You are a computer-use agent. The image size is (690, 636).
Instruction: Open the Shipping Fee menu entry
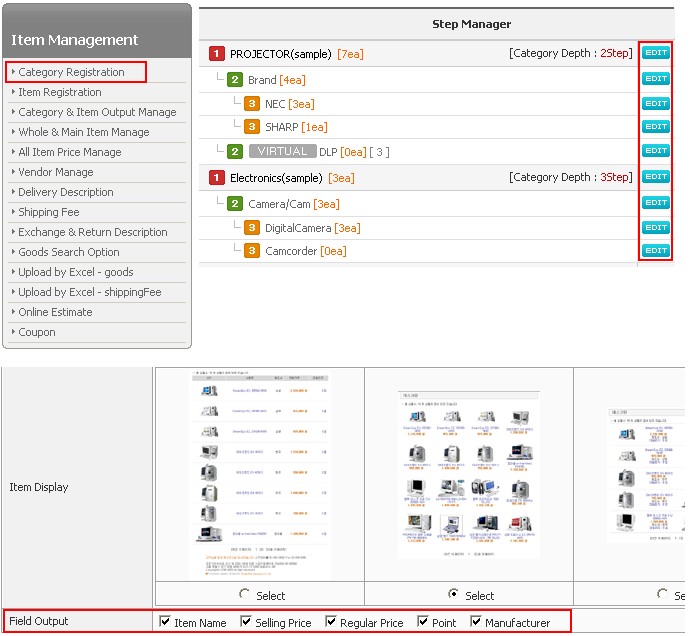[48, 212]
